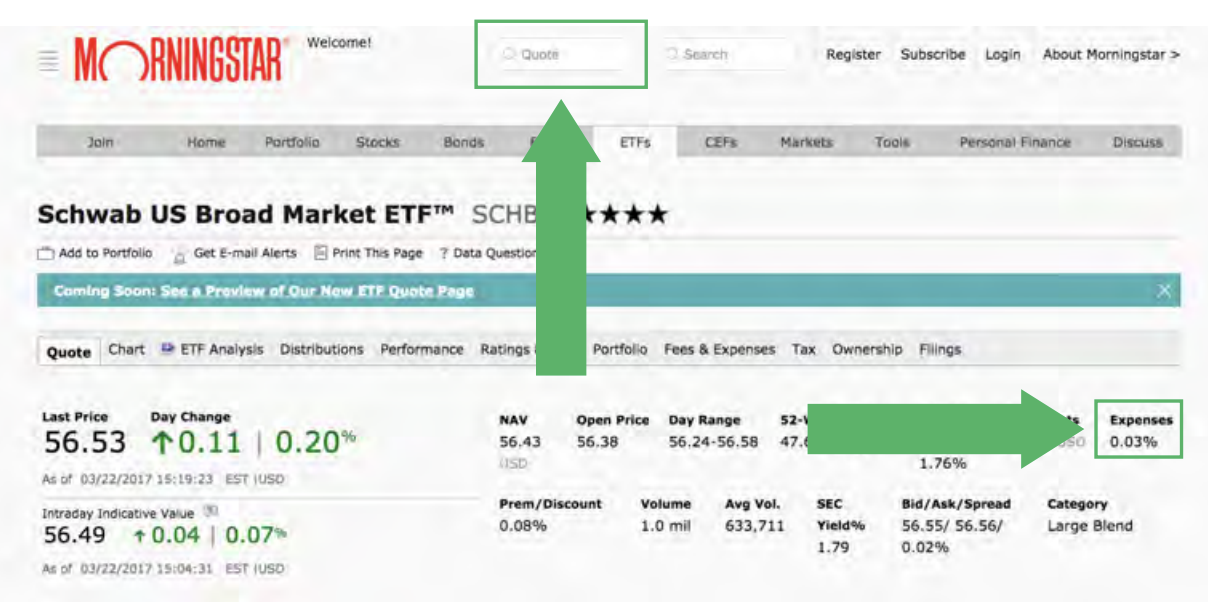This screenshot has height=610, width=1208.
Task: Click the Print This Page icon
Action: point(321,253)
